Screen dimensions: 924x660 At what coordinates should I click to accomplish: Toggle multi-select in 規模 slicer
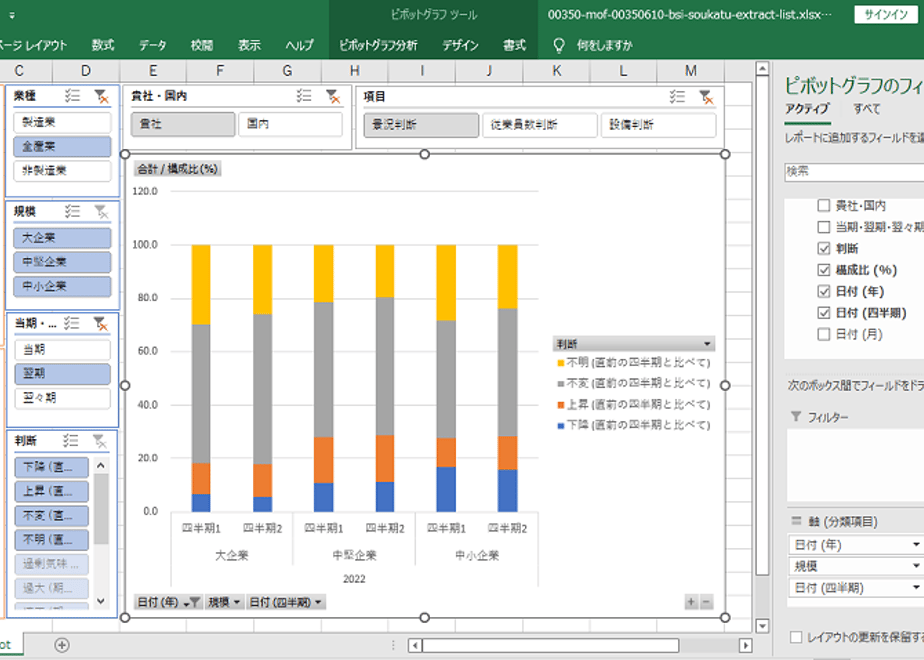tap(72, 211)
